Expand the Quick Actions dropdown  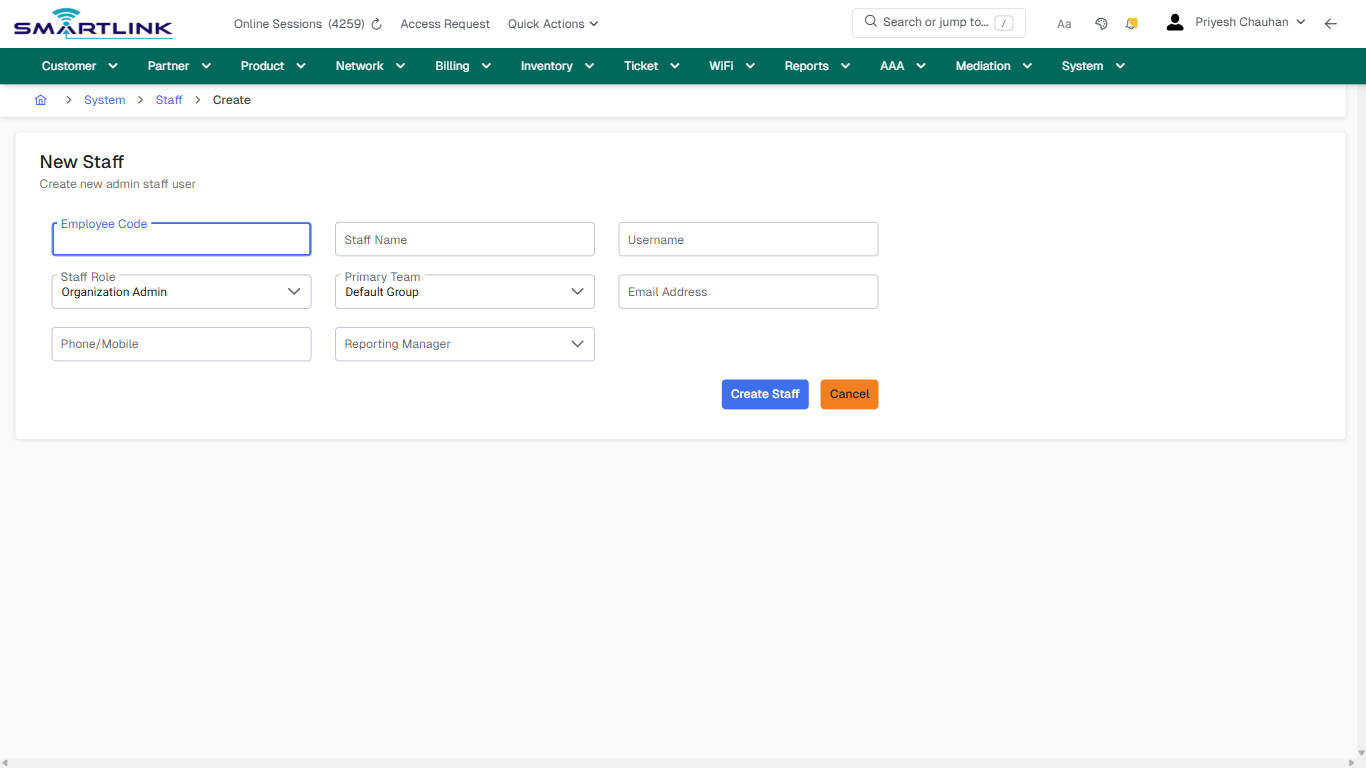click(552, 23)
